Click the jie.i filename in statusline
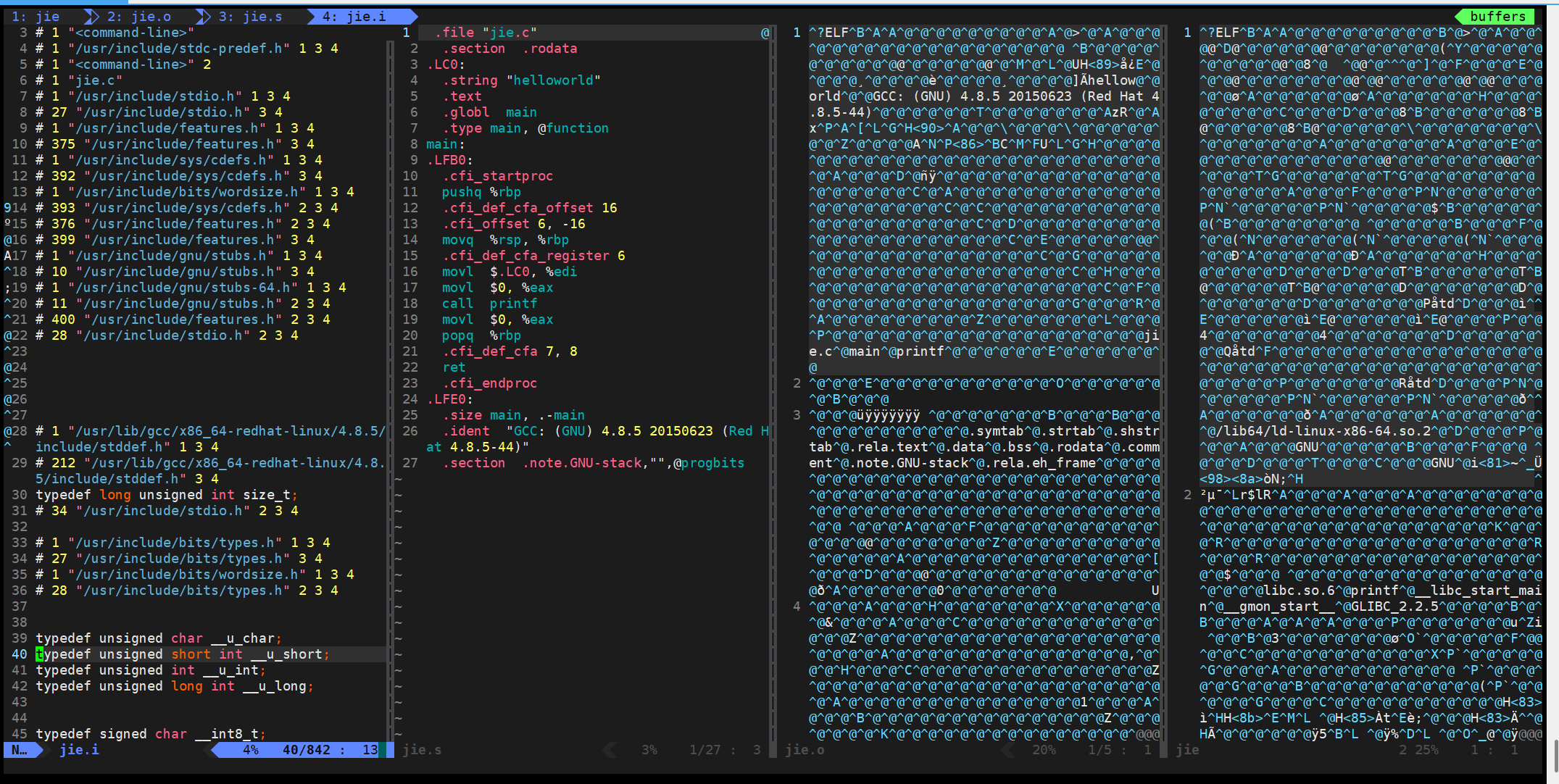 (80, 750)
